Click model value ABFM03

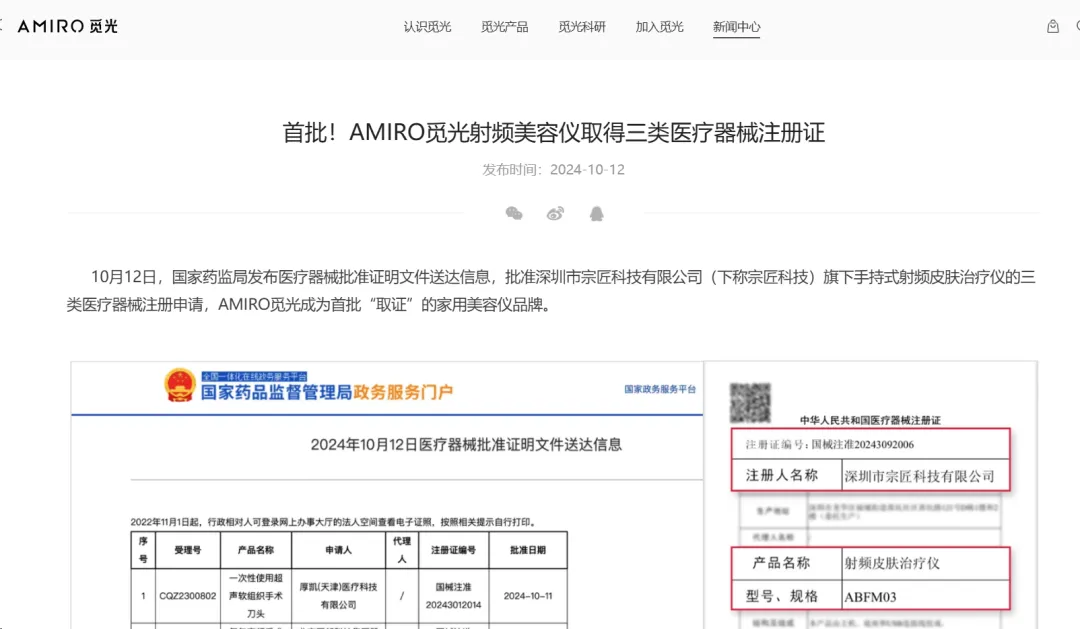coord(871,597)
